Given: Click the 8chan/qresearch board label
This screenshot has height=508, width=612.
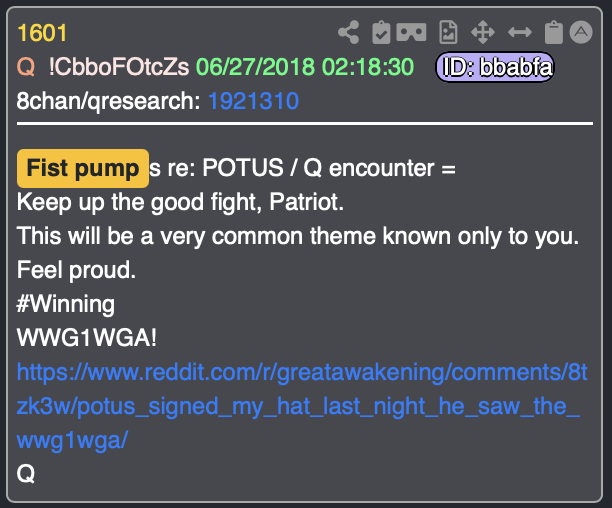Looking at the screenshot, I should 109,101.
